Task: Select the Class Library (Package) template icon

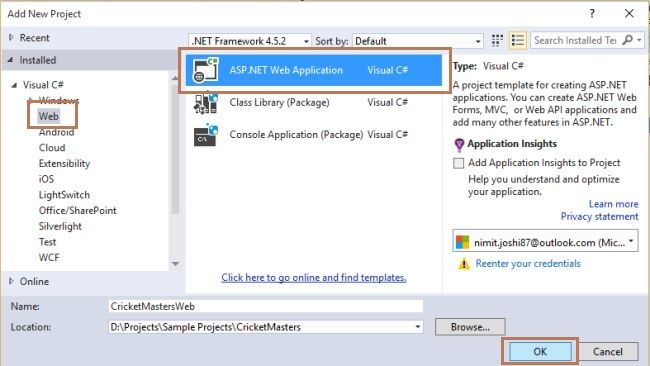Action: click(x=206, y=103)
